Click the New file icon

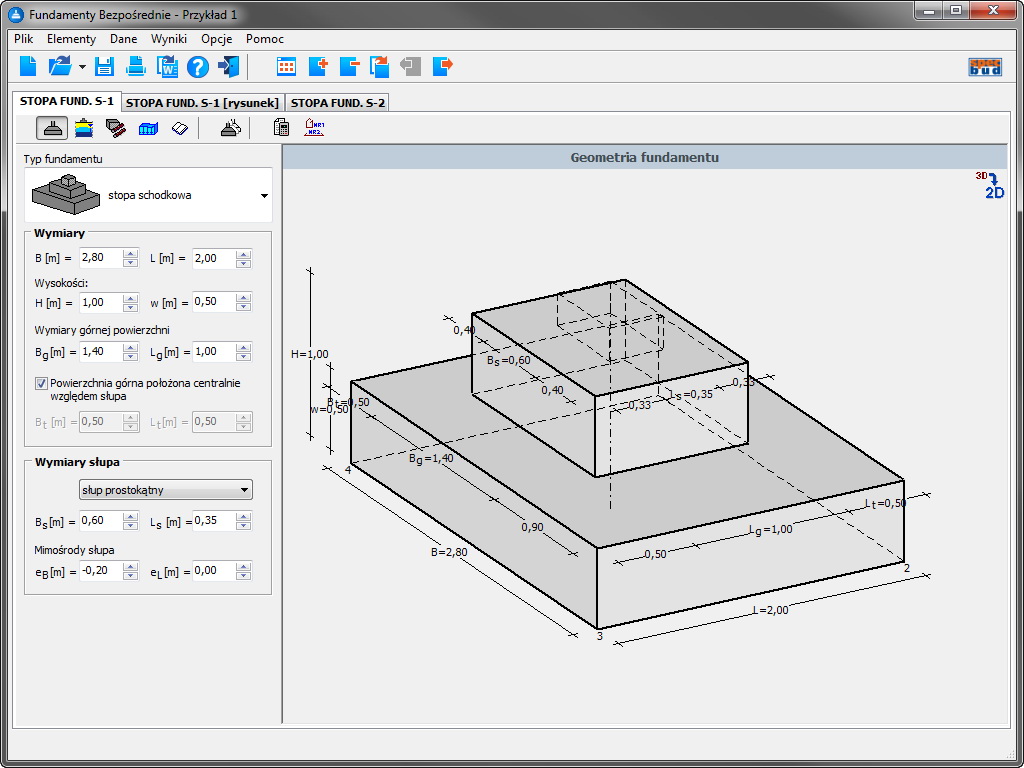29,67
